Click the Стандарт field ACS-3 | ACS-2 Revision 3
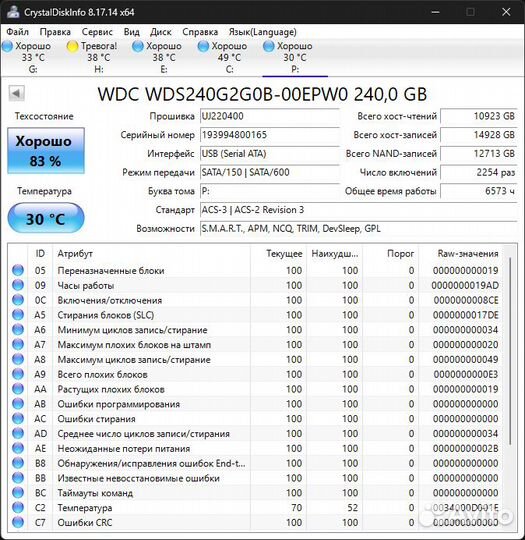This screenshot has height=540, width=525. 358,210
